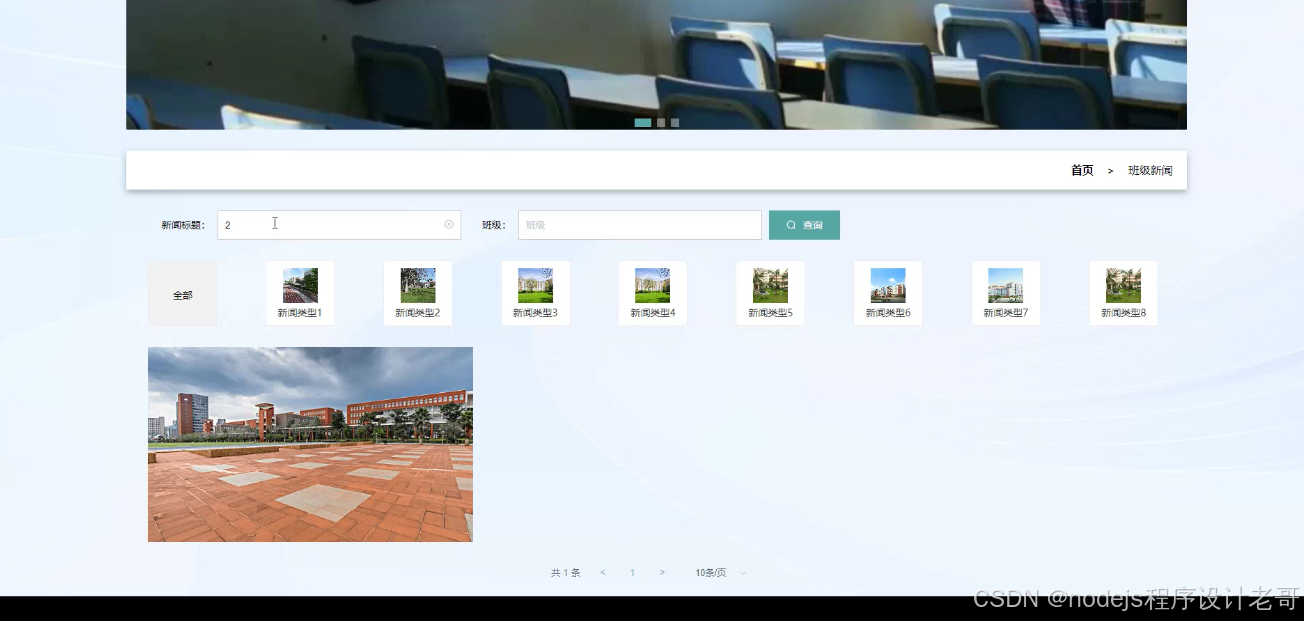
Task: Go to 首页 via breadcrumb
Action: pos(1082,171)
